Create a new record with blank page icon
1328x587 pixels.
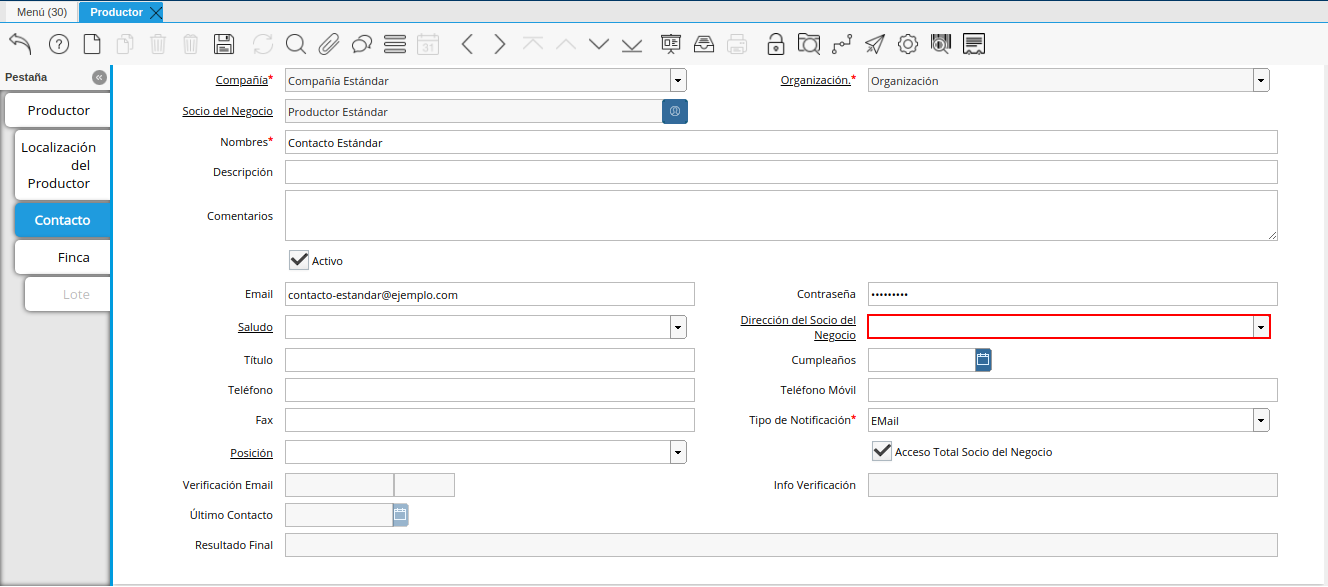[x=92, y=44]
